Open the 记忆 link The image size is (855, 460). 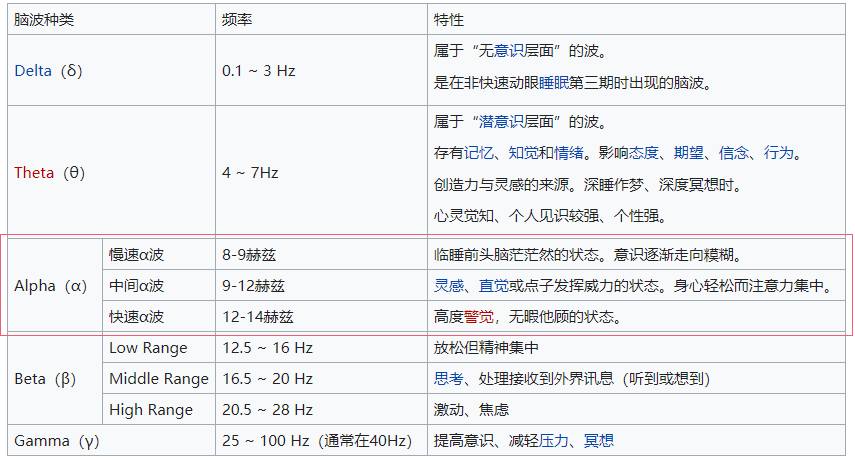click(478, 153)
